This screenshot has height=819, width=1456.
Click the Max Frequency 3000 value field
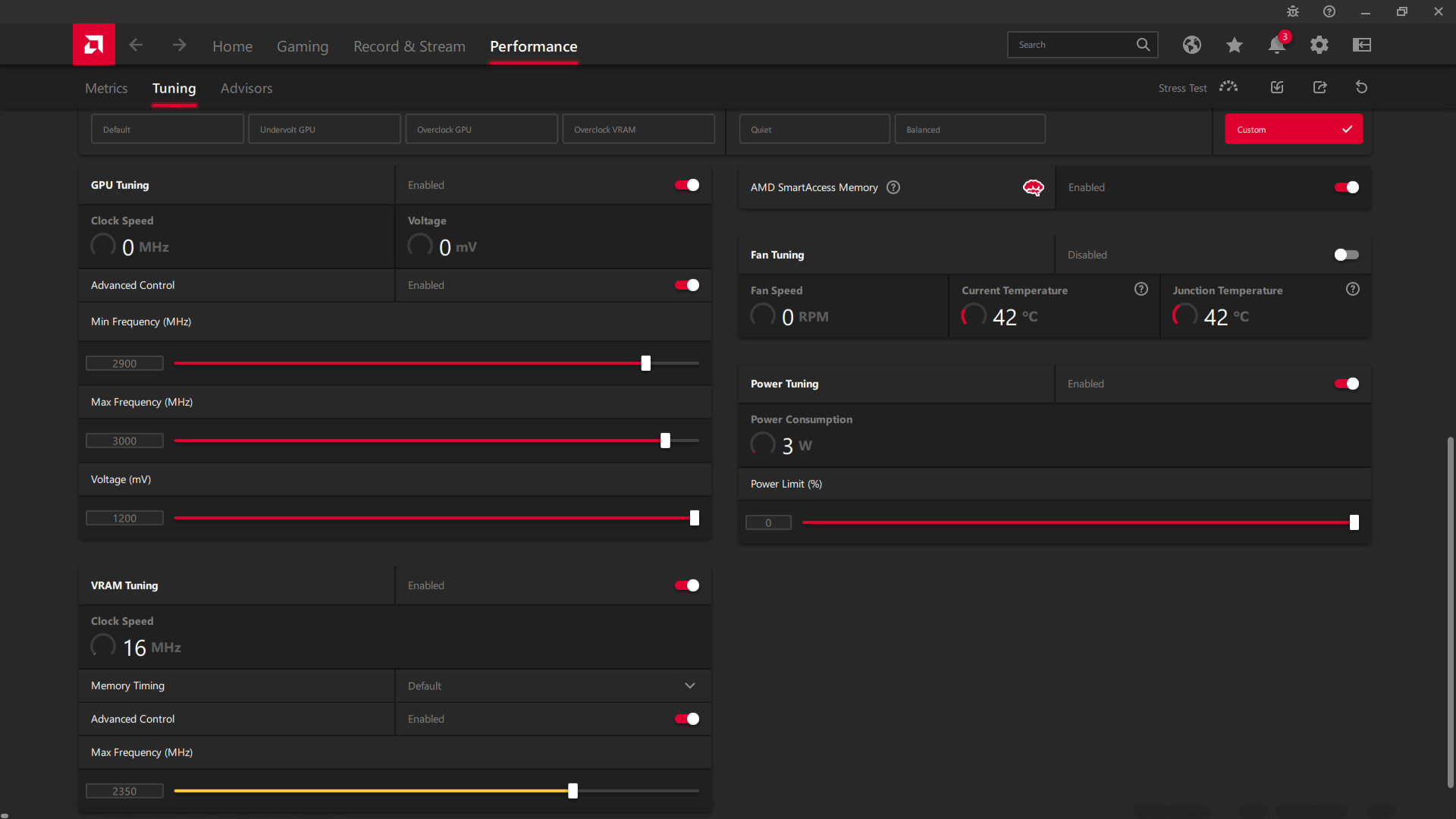point(124,441)
